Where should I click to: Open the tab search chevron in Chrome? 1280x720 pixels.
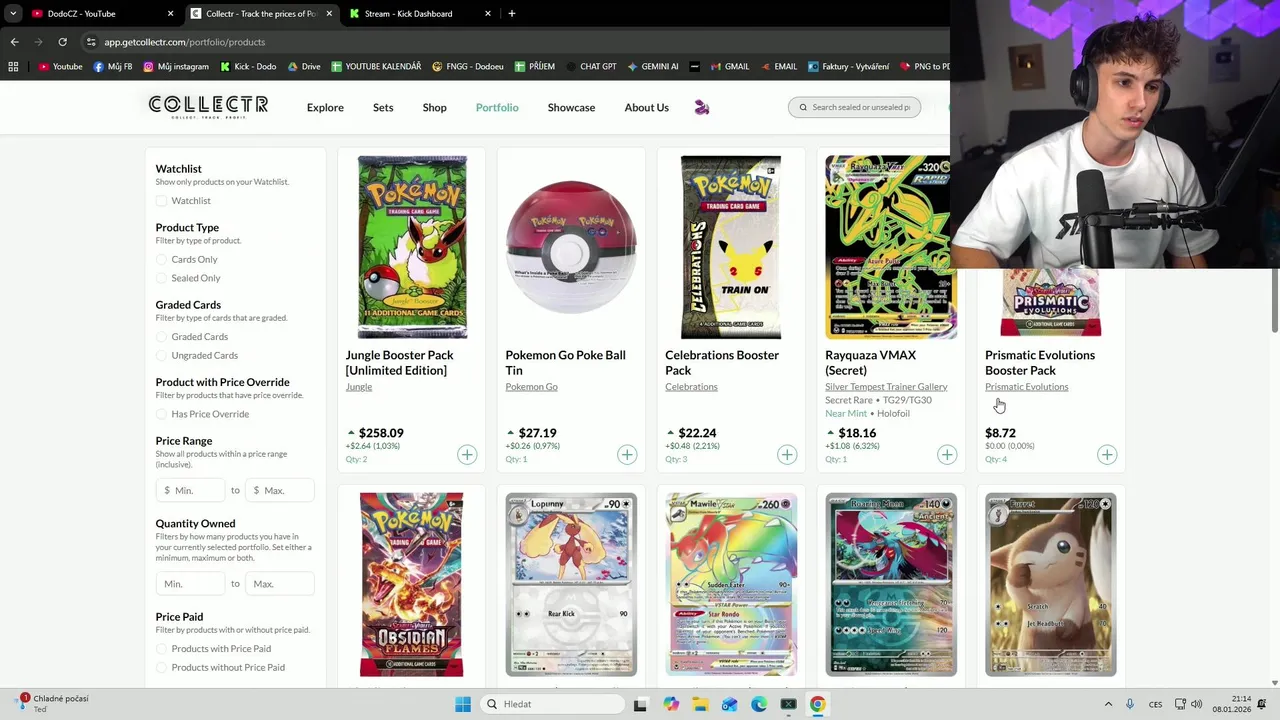(x=13, y=14)
